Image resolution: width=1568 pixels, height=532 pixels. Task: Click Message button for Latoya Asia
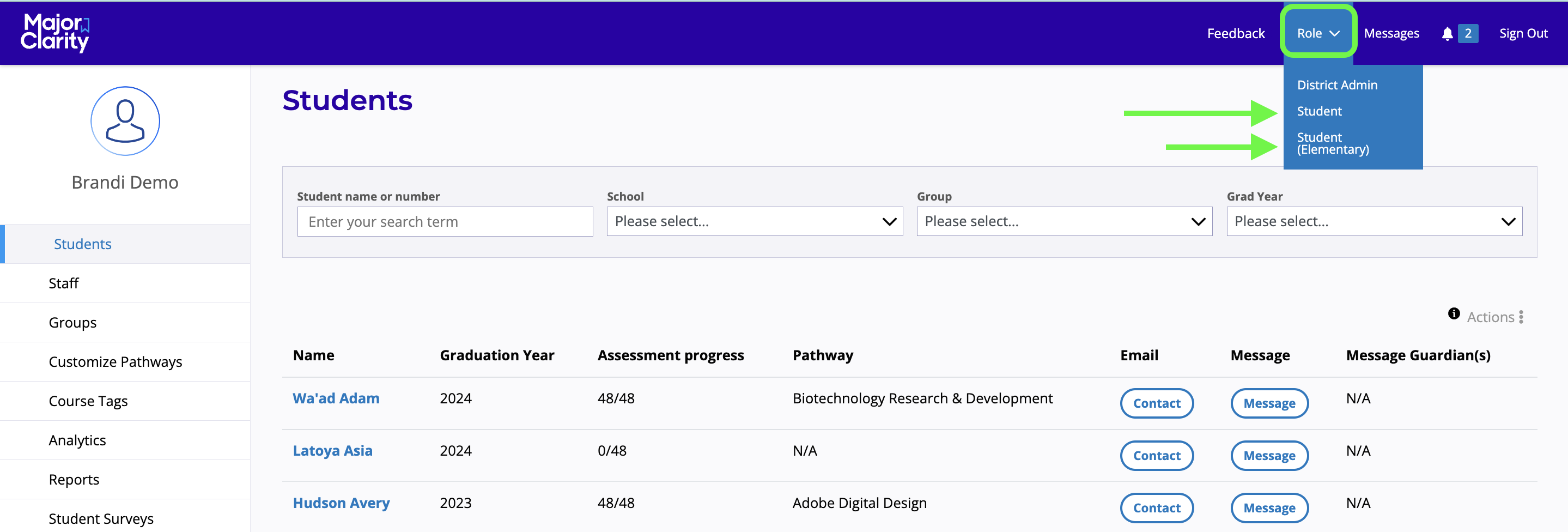[1268, 455]
